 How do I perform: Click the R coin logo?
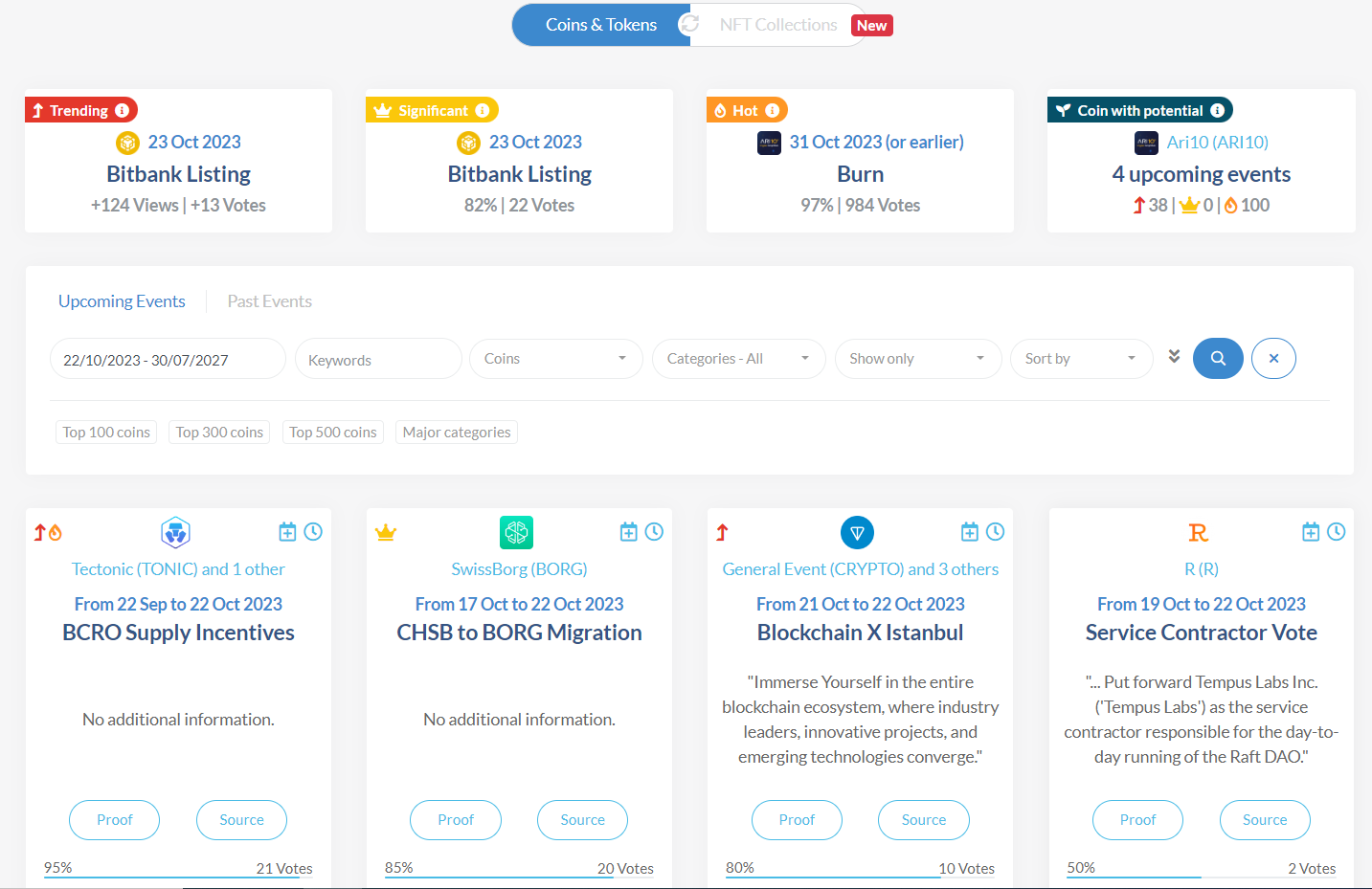pos(1198,532)
